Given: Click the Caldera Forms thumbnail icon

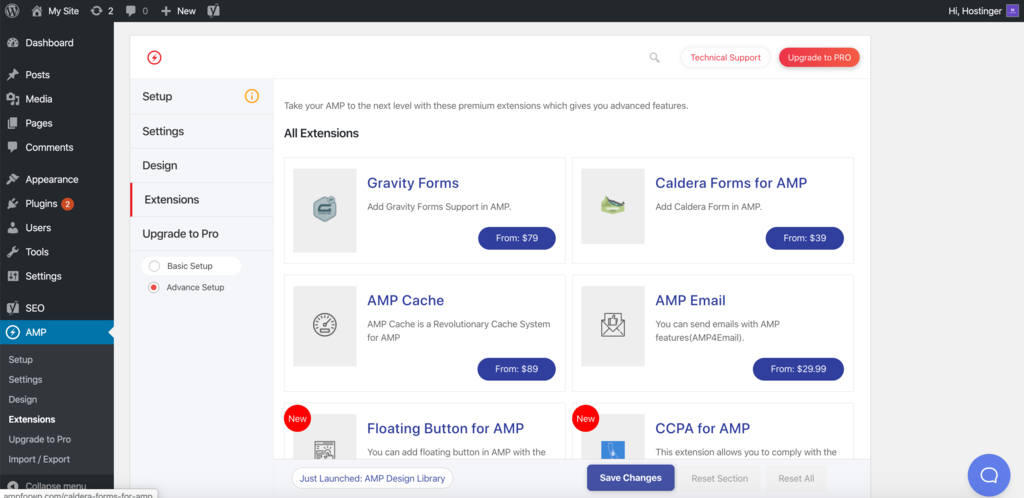Looking at the screenshot, I should click(613, 206).
